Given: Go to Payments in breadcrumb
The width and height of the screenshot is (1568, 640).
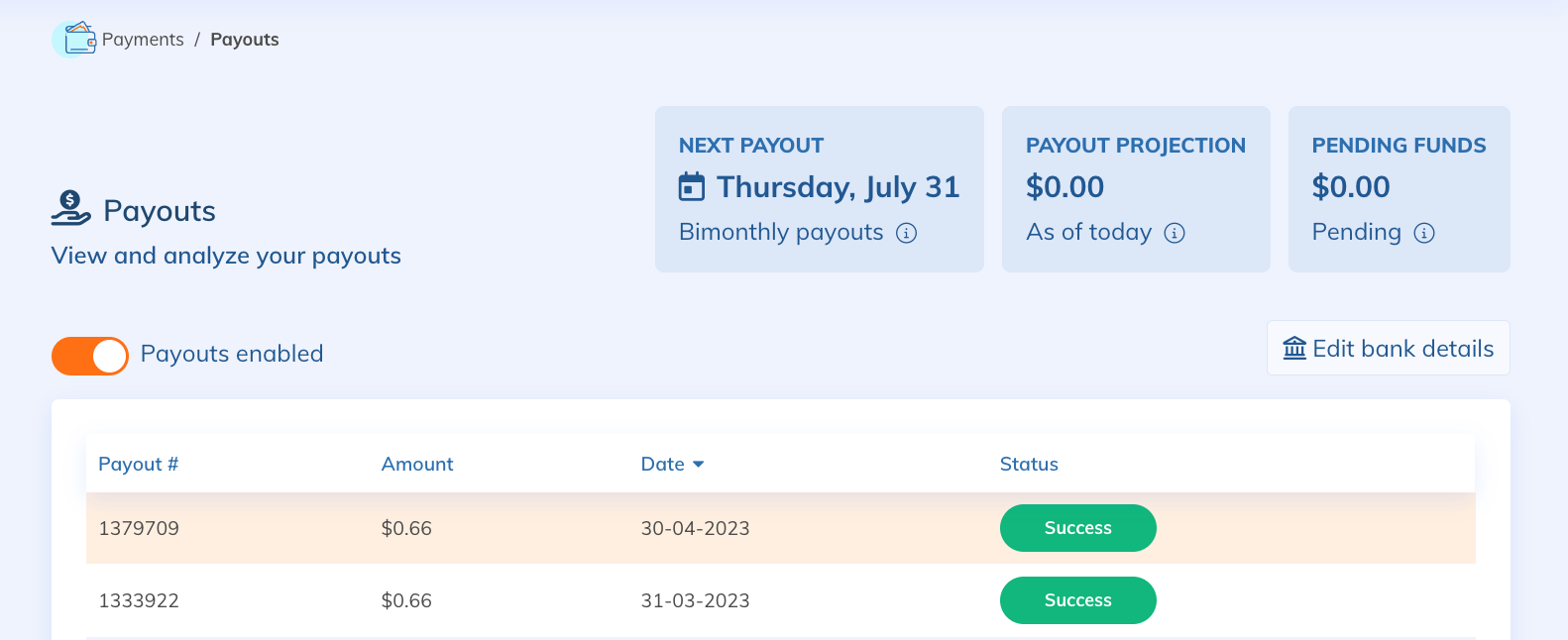Looking at the screenshot, I should pos(143,40).
